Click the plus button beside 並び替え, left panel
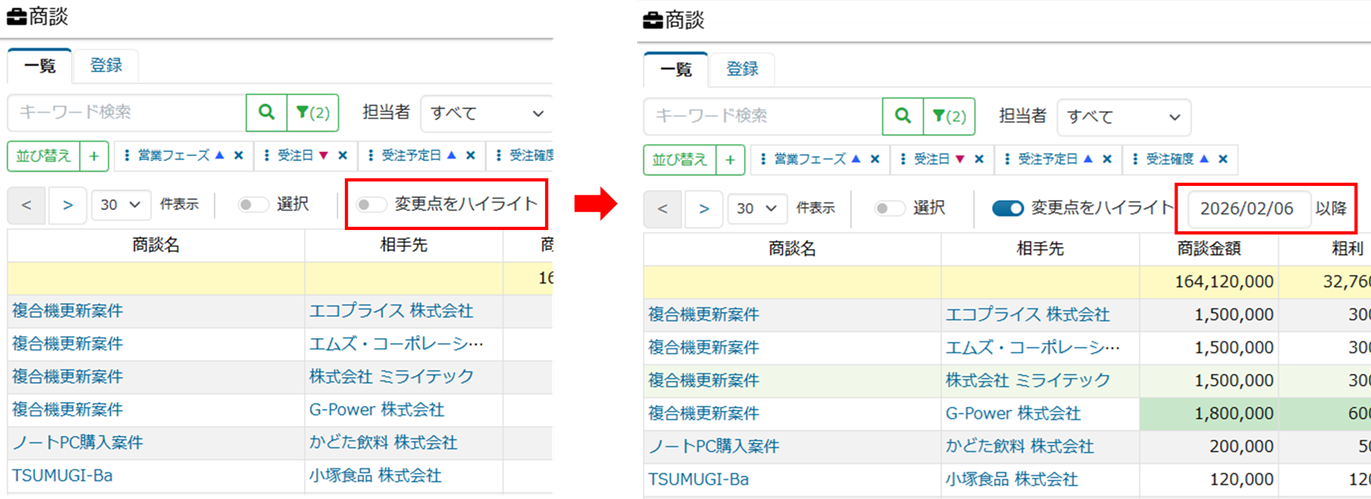This screenshot has width=1371, height=499. click(x=96, y=155)
